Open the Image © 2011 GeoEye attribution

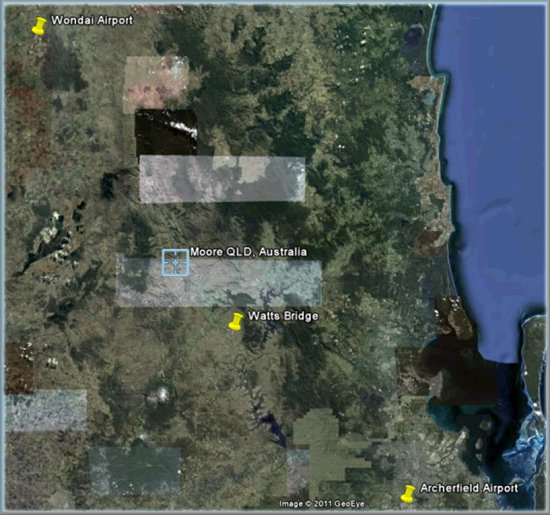(x=322, y=504)
